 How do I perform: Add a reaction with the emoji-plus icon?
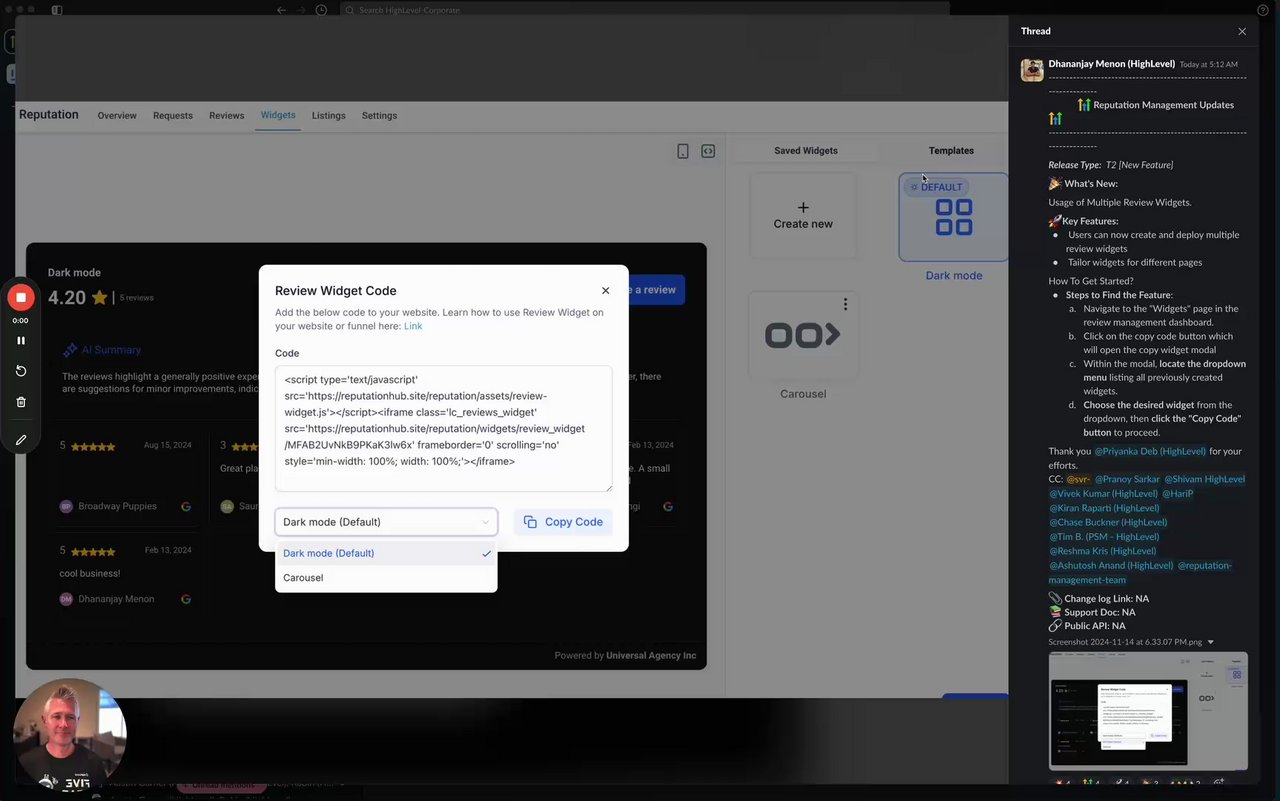click(1218, 783)
